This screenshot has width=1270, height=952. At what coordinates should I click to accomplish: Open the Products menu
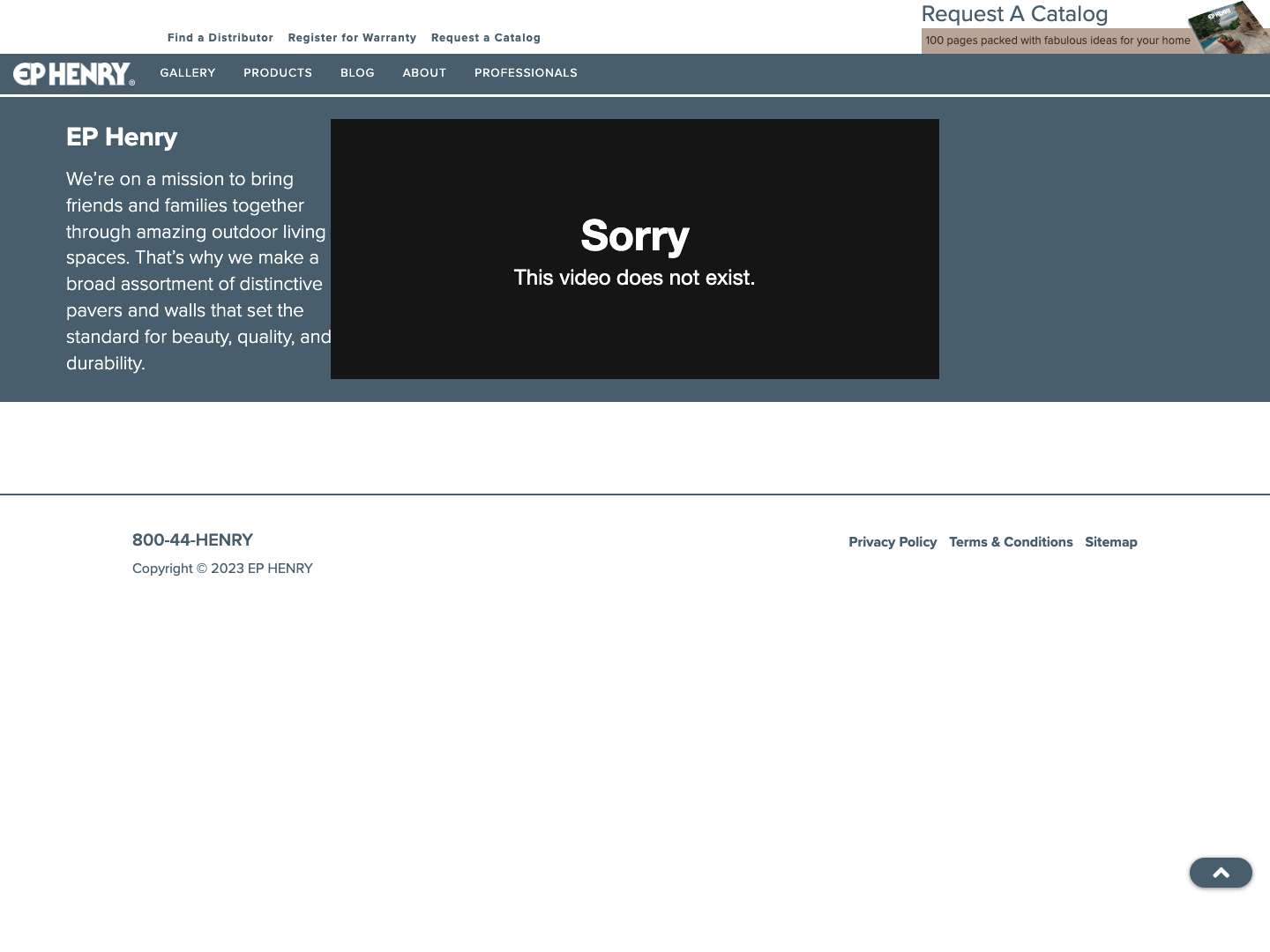click(278, 73)
